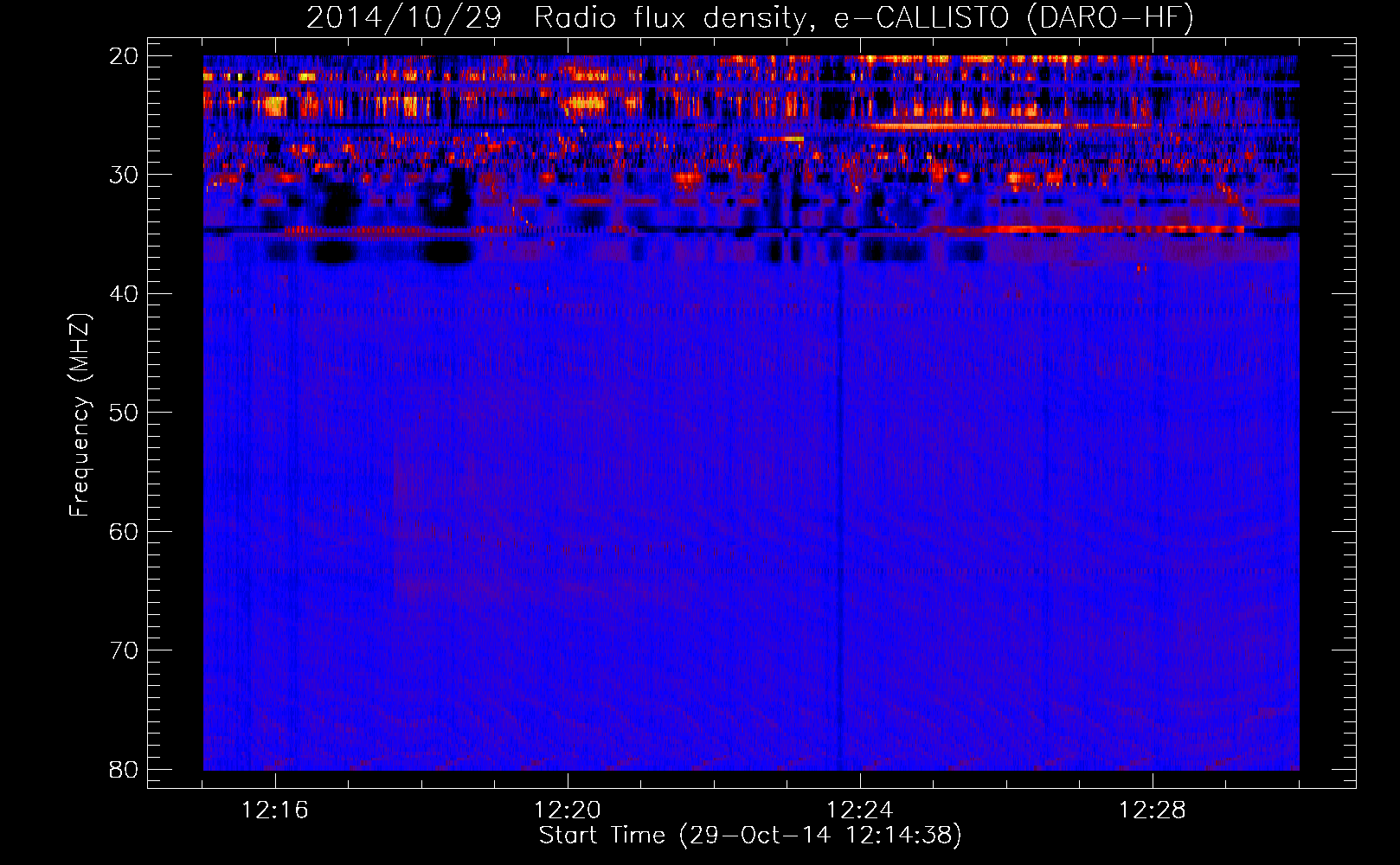Screen dimensions: 1400x865
Task: Click the 'Start Time (29-Oct-14 12:14:38)' label
Action: click(x=750, y=836)
